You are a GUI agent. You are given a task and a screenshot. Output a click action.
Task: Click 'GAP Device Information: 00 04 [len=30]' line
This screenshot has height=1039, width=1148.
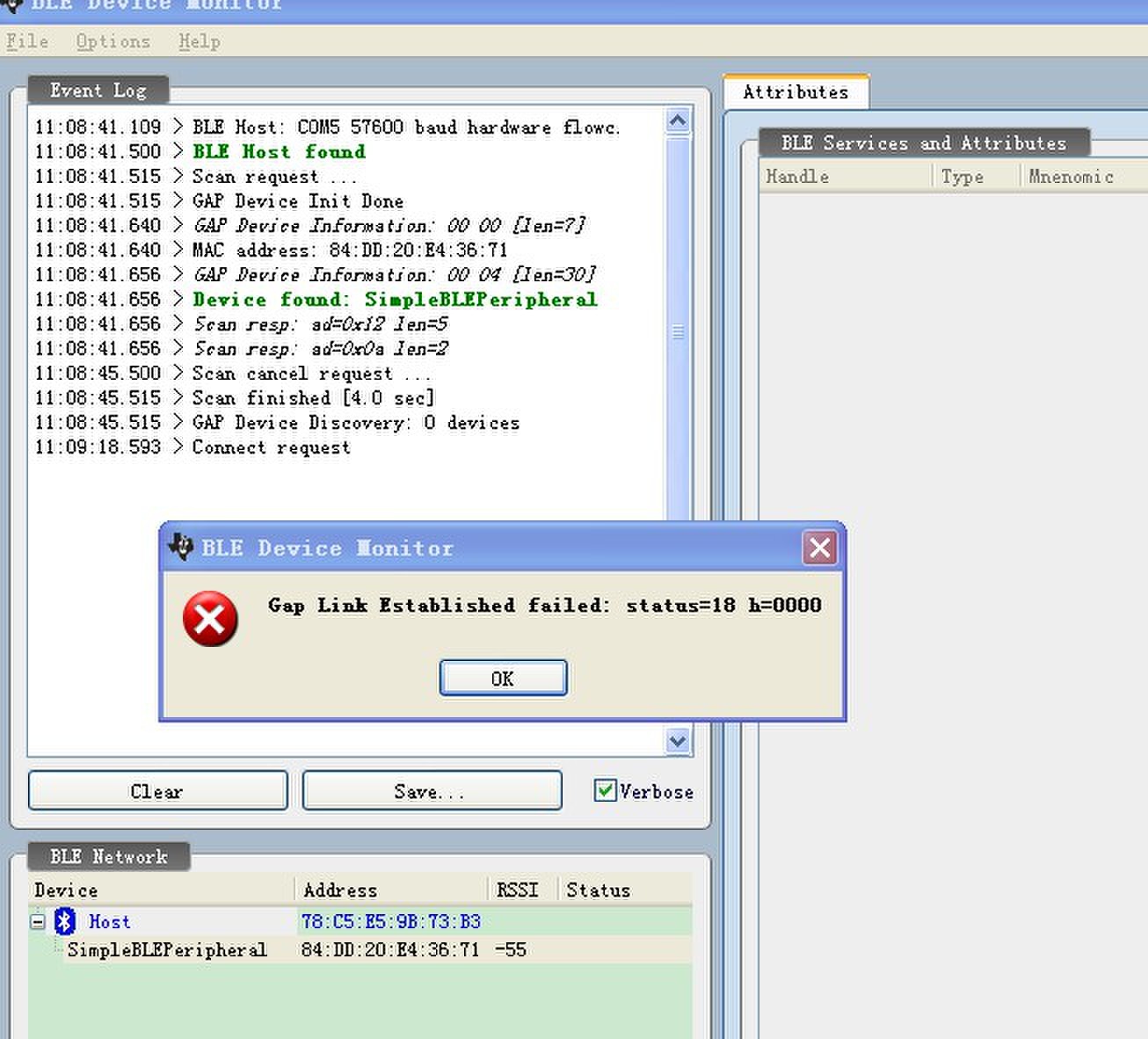316,275
